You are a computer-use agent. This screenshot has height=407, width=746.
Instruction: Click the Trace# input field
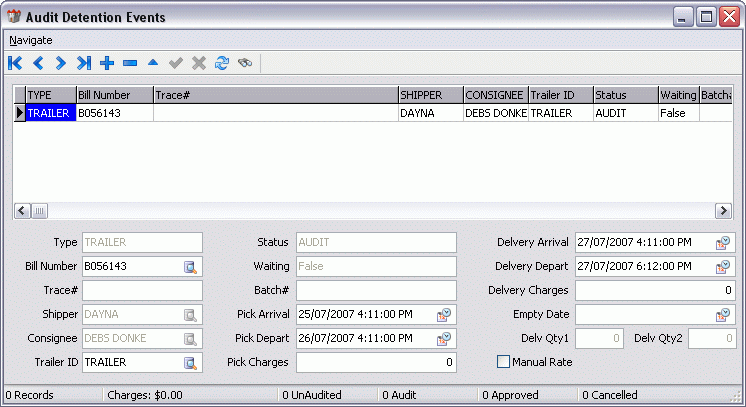pos(142,290)
